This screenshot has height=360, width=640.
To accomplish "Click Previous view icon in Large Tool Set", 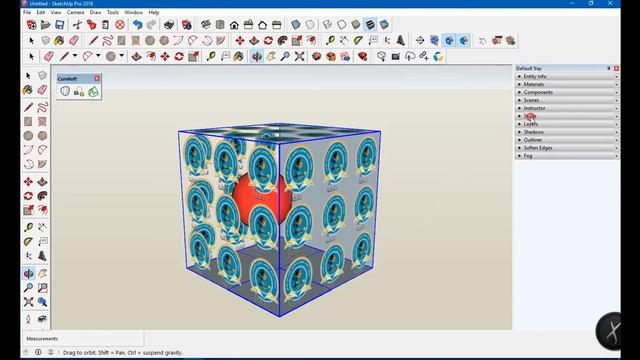I will point(42,302).
